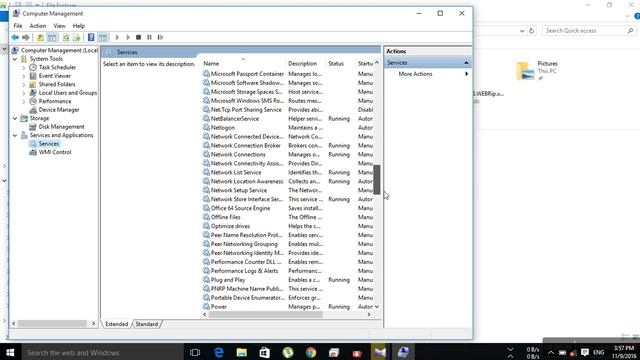Click the Start Service play icon
Screen dimensions: 640x360
117,38
